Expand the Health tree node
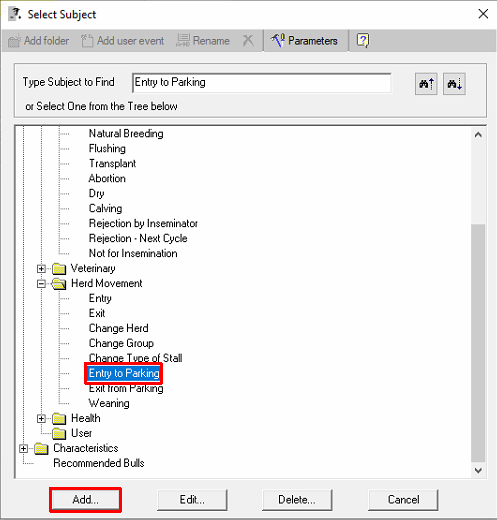The image size is (497, 520). pyautogui.click(x=41, y=418)
